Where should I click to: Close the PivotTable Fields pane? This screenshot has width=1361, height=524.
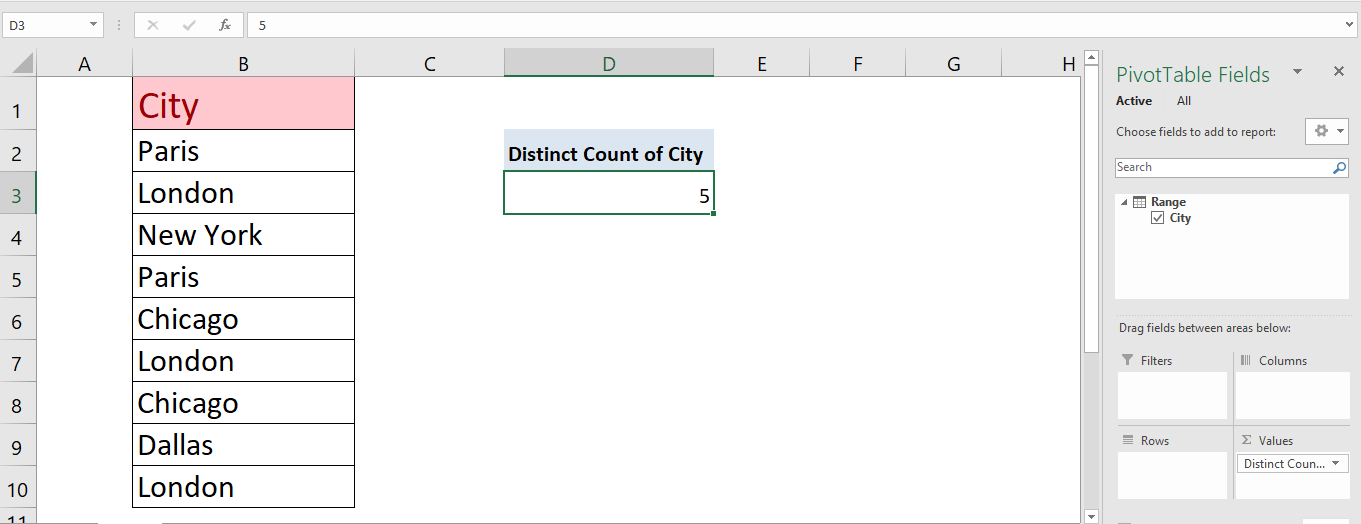click(x=1339, y=72)
